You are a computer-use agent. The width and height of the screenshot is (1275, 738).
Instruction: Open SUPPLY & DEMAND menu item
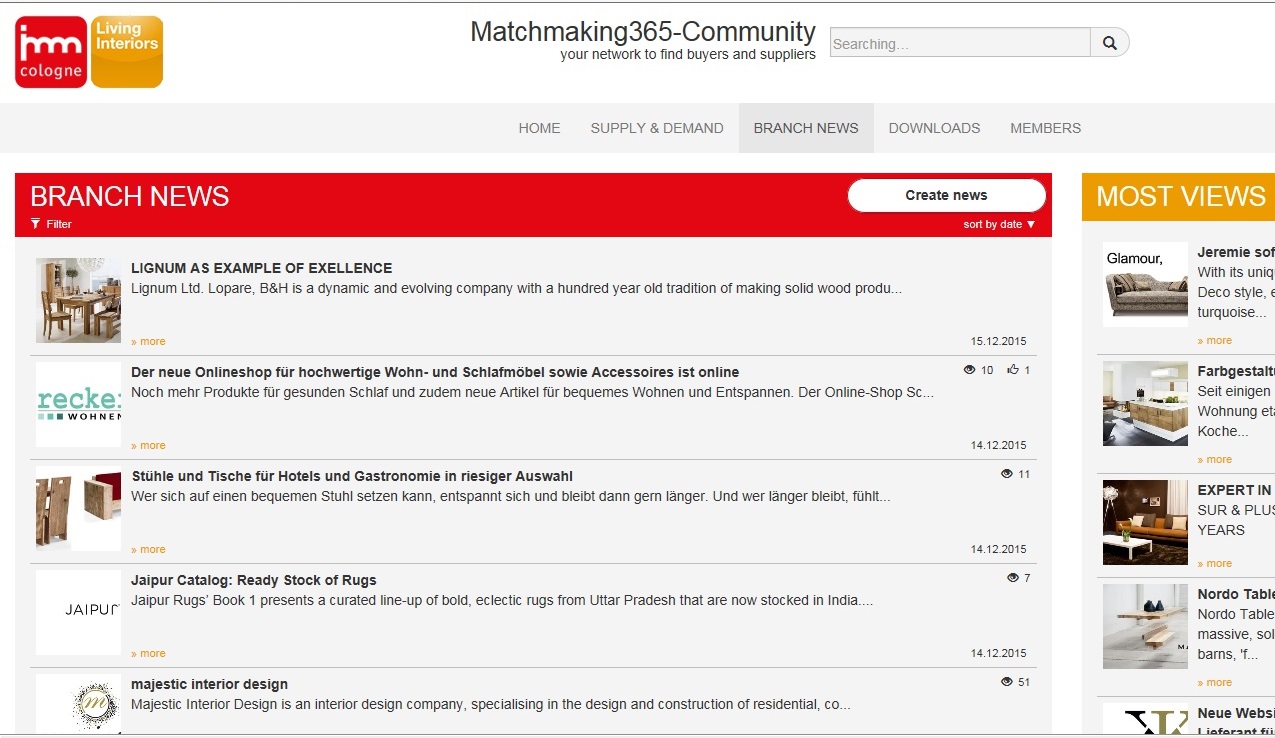pyautogui.click(x=657, y=128)
